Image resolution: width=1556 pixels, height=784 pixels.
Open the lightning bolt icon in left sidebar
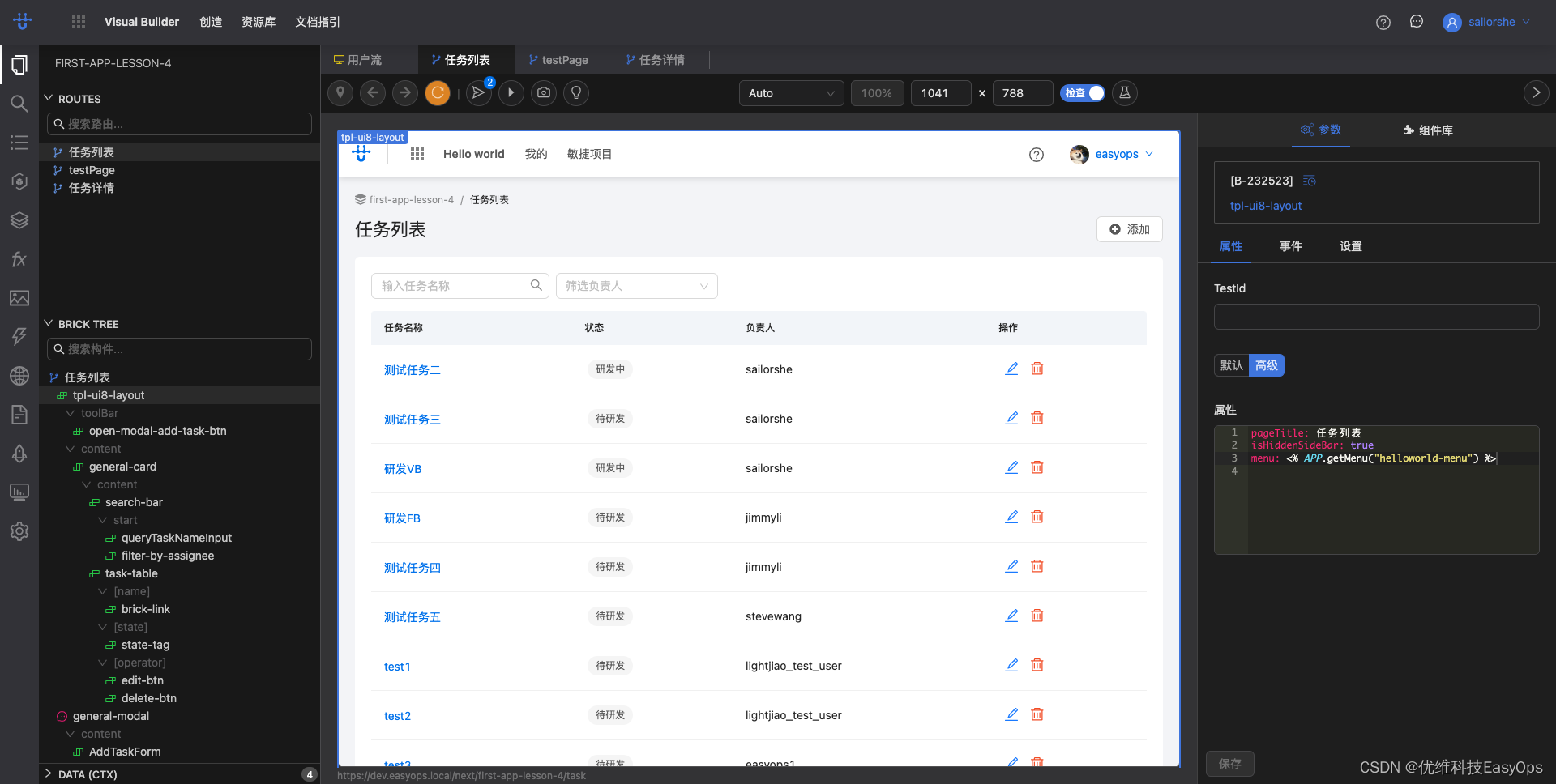19,337
